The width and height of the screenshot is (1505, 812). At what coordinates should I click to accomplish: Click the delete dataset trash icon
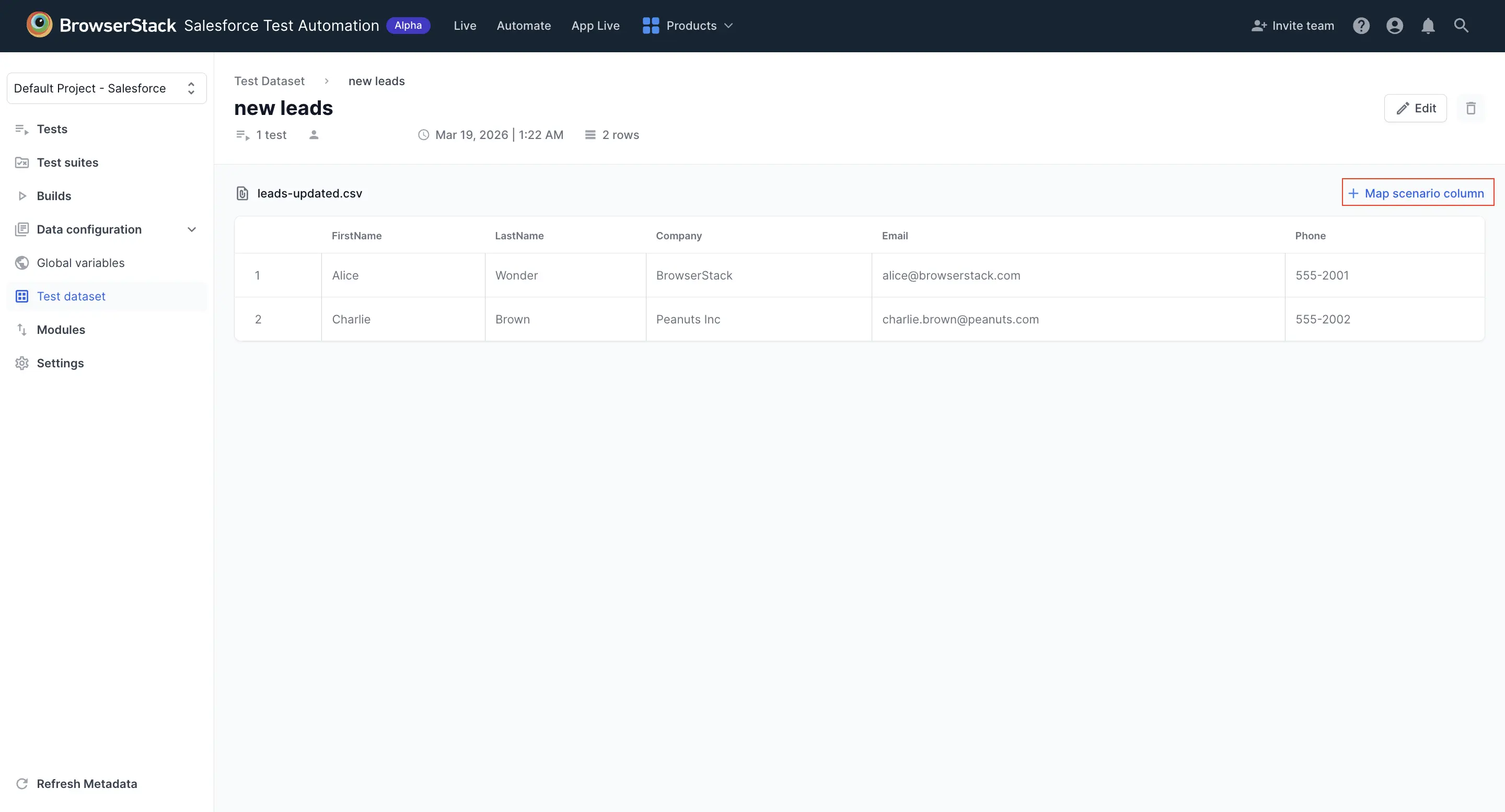1471,108
